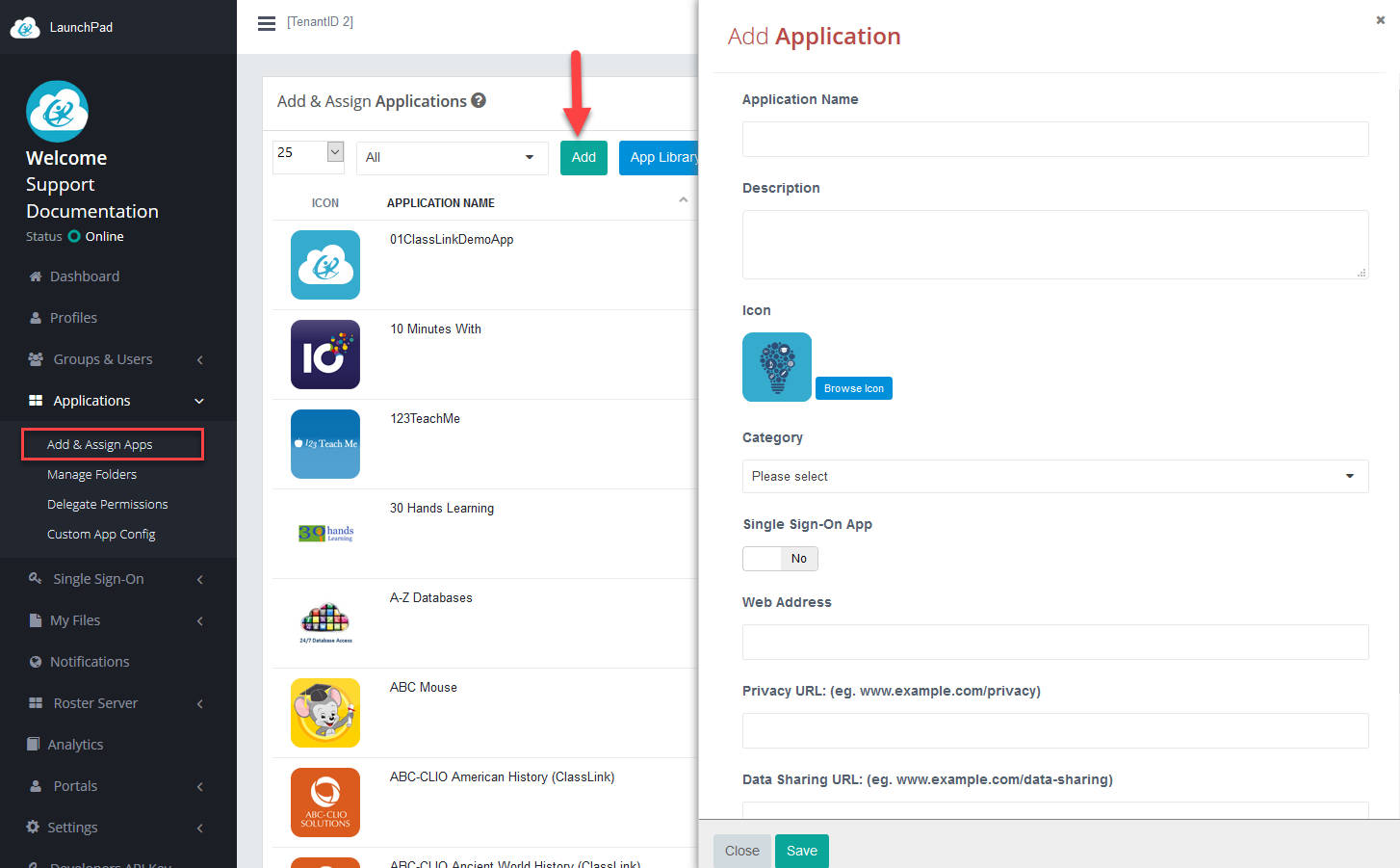Image resolution: width=1400 pixels, height=868 pixels.
Task: Sort by Application Name column arrow
Action: 683,201
